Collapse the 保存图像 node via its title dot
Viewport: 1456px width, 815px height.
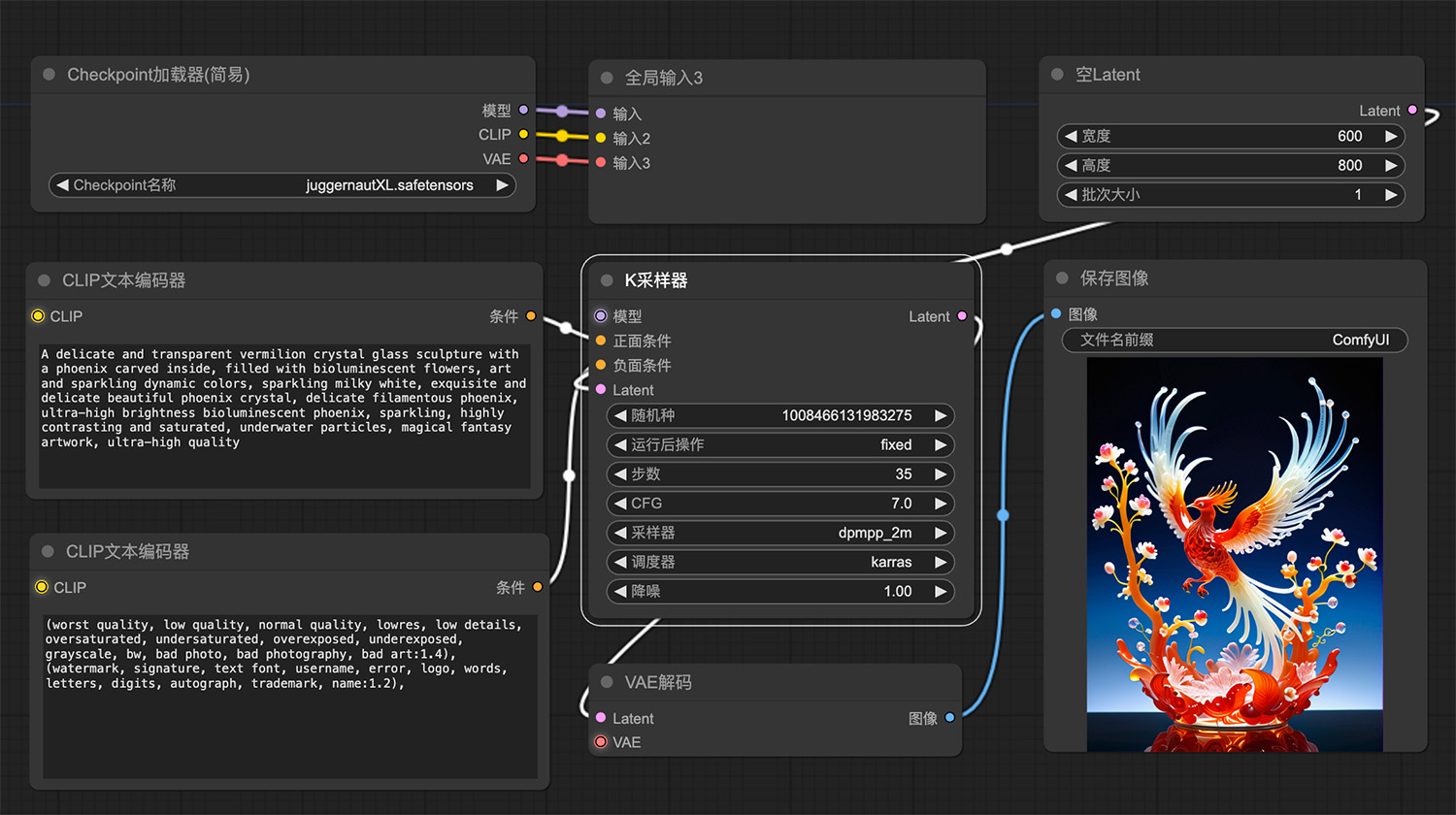click(1062, 278)
